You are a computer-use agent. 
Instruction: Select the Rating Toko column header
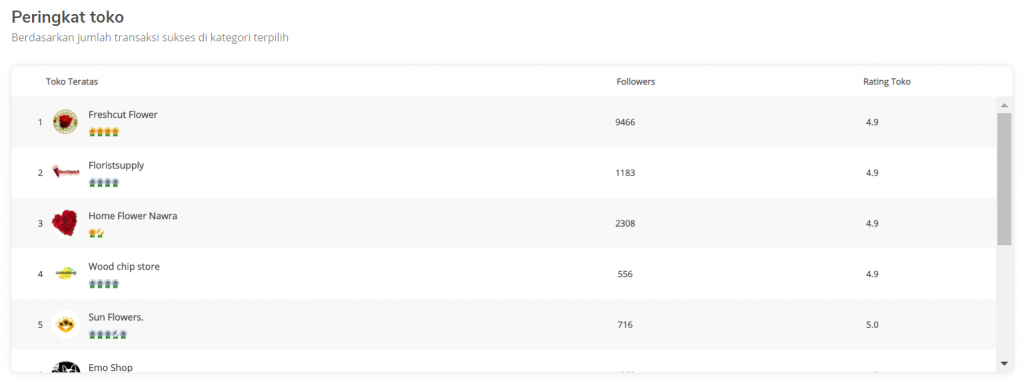tap(887, 82)
